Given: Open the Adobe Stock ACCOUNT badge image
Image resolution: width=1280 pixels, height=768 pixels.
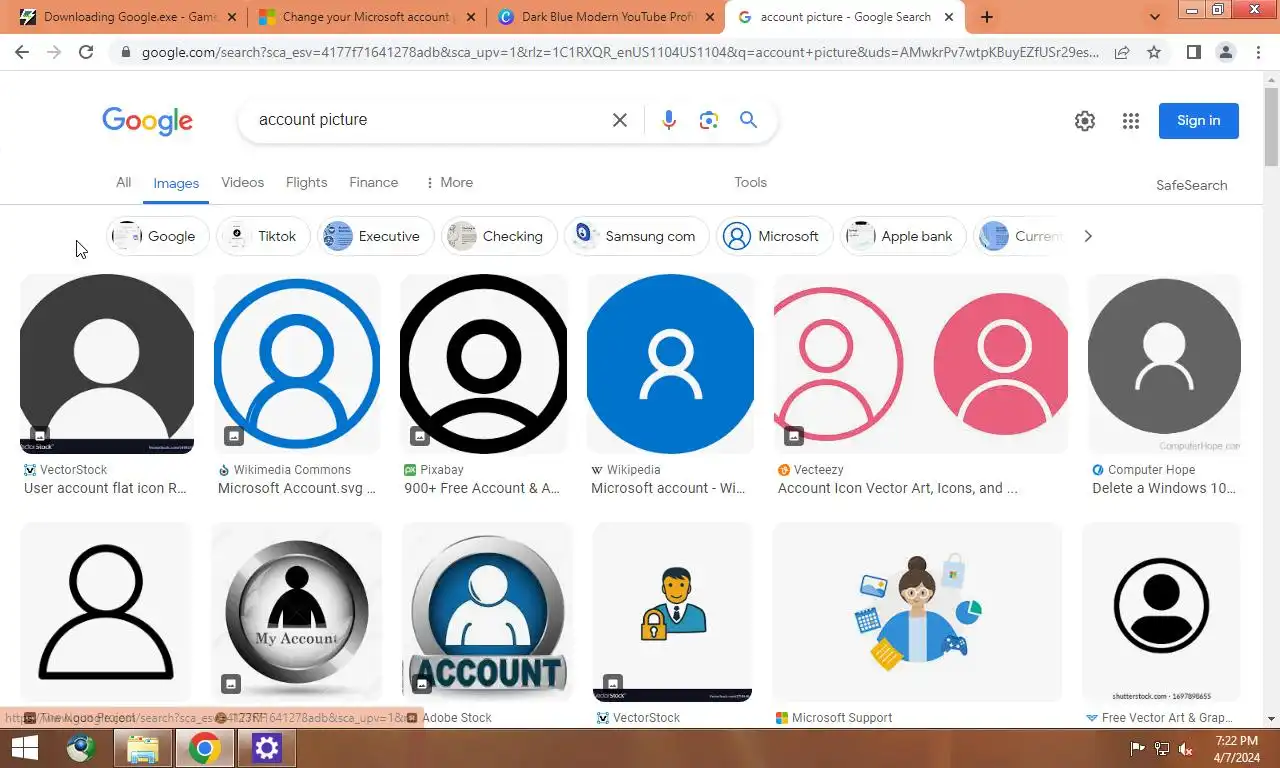Looking at the screenshot, I should [x=487, y=612].
